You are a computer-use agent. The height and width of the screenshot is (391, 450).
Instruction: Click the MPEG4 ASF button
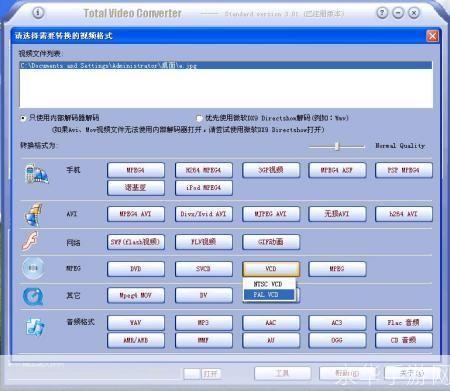337,170
